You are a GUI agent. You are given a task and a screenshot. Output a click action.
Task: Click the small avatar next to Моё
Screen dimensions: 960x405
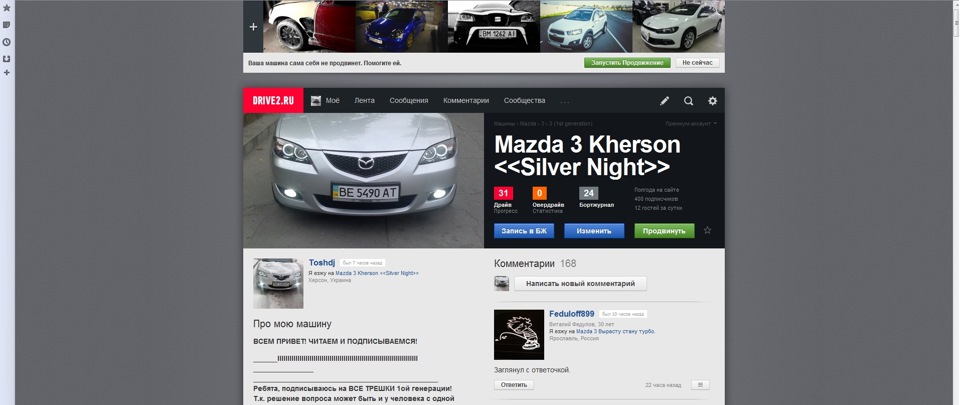[x=316, y=101]
